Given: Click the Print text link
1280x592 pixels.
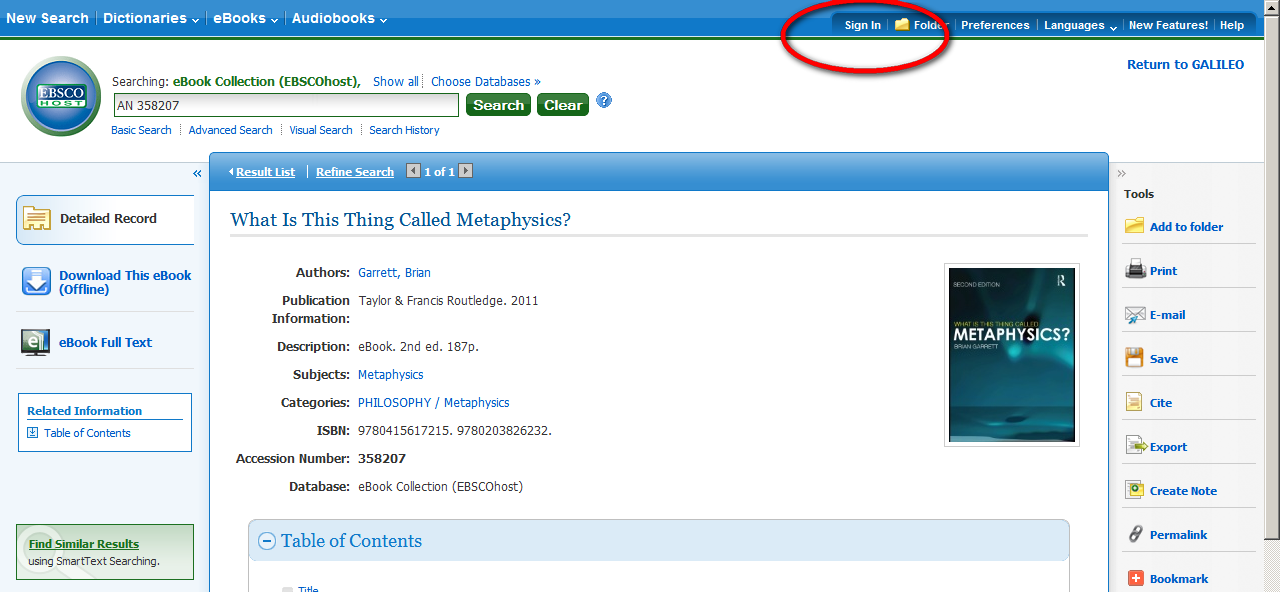Looking at the screenshot, I should pos(1163,271).
